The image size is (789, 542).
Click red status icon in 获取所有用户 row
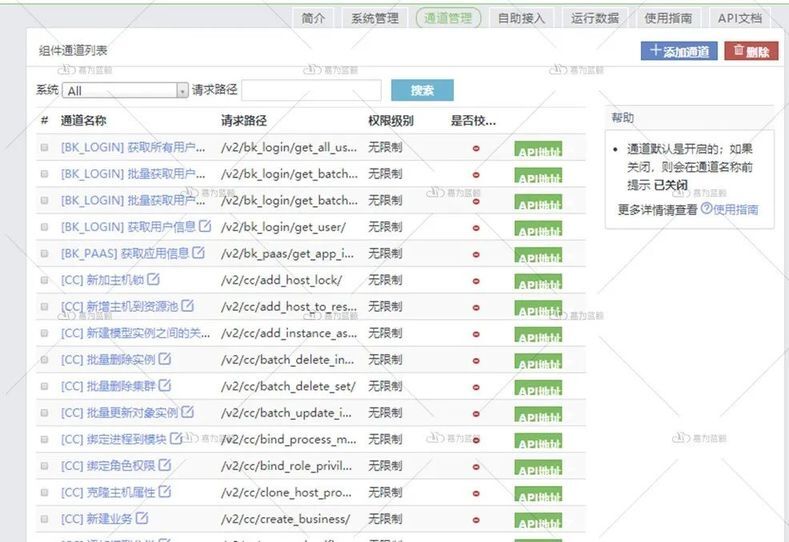[x=476, y=148]
